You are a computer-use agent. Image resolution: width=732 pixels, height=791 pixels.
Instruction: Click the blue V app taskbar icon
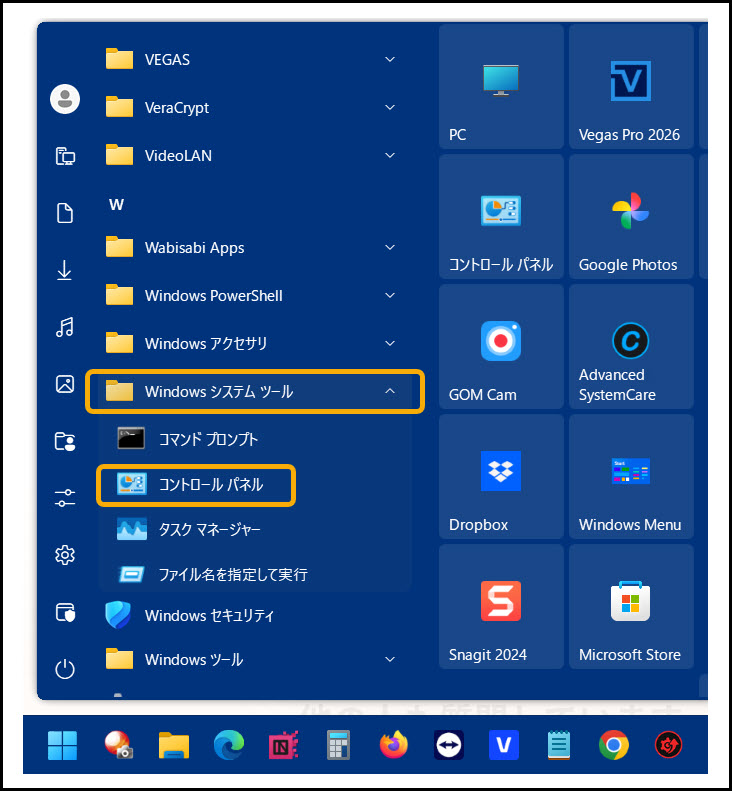pyautogui.click(x=504, y=745)
